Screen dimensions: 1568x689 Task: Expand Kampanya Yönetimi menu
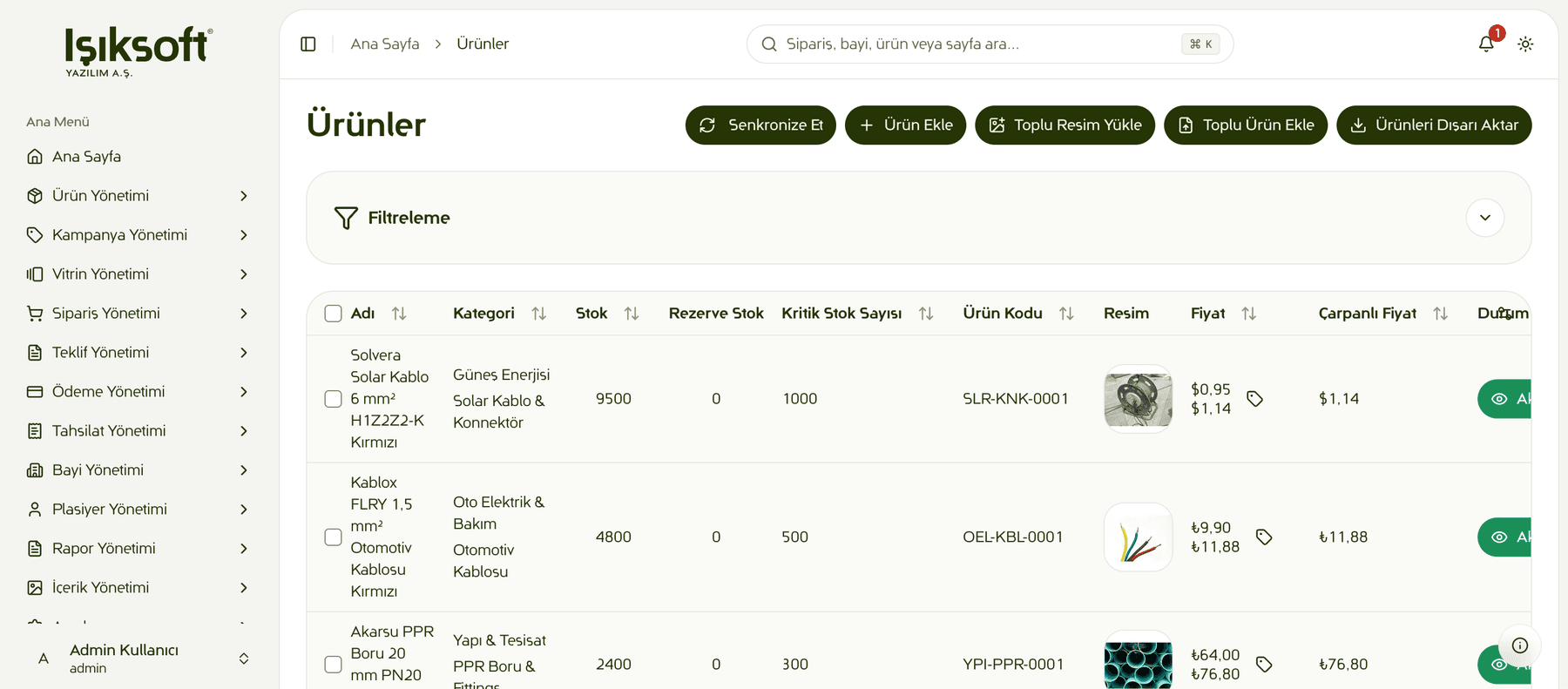(139, 235)
